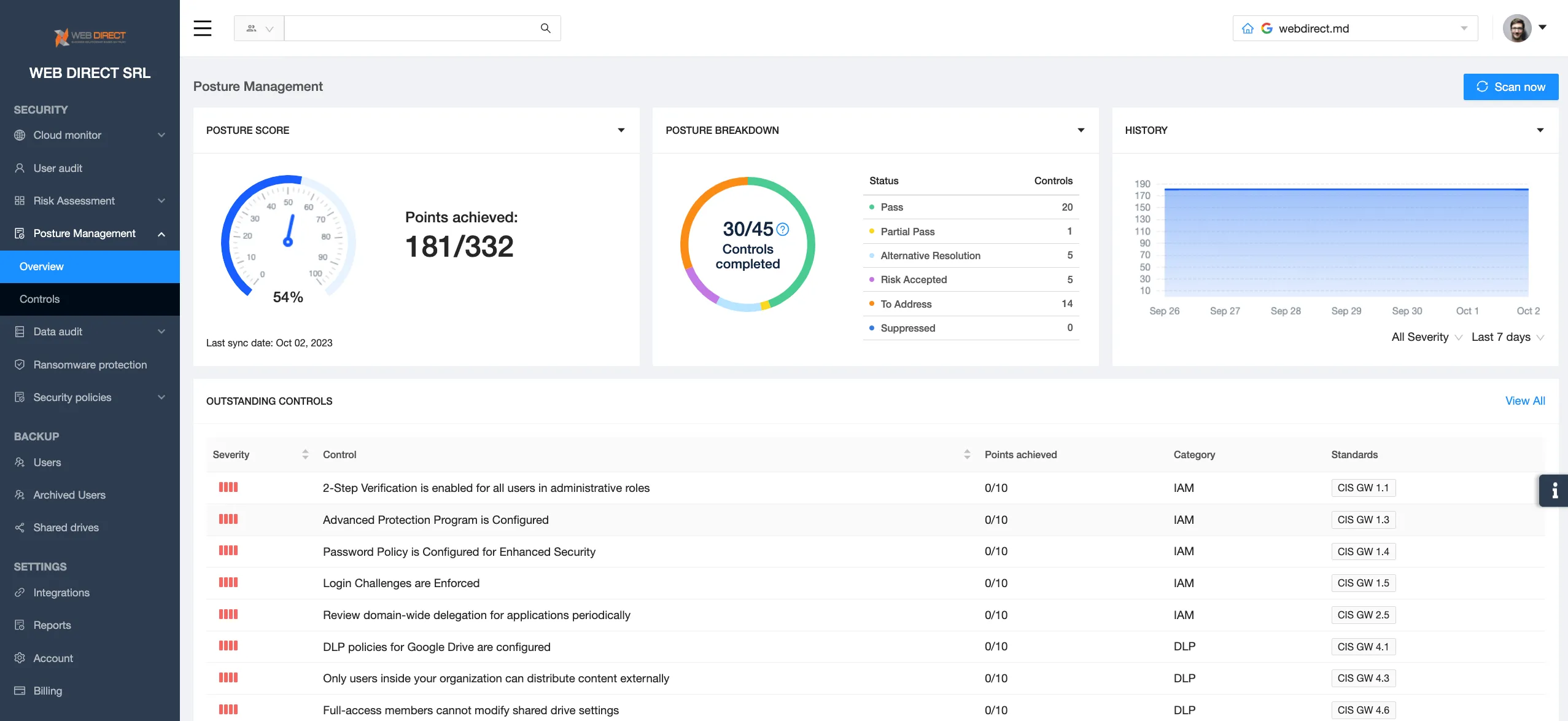1568x721 pixels.
Task: Open the info panel icon at right edge
Action: [x=1554, y=491]
